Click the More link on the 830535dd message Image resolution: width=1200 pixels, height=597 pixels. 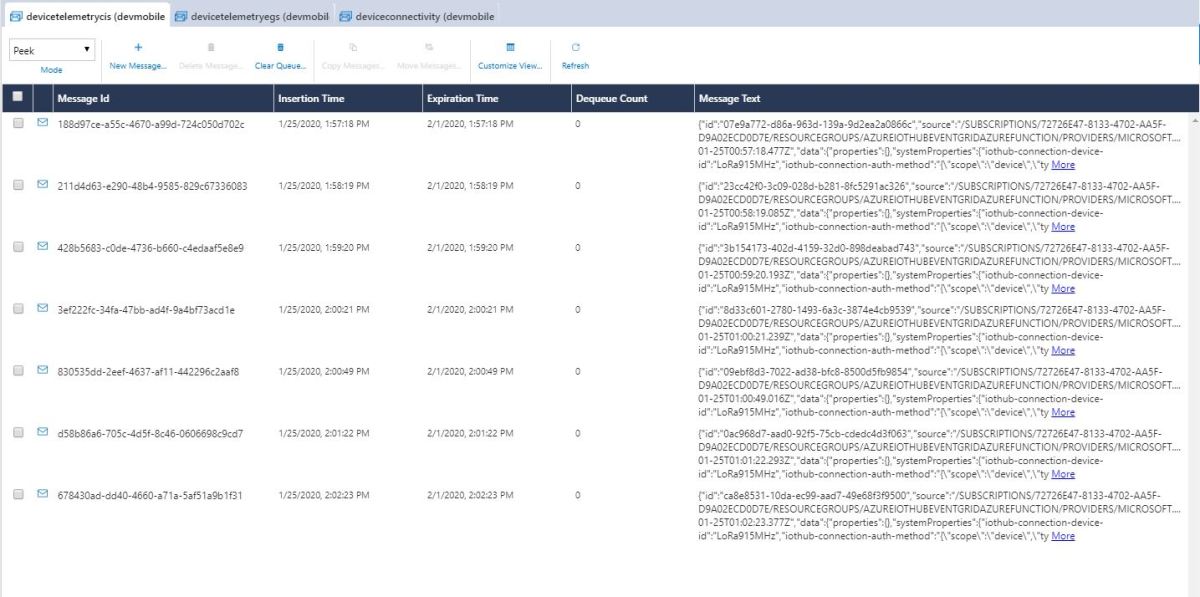(x=1063, y=412)
